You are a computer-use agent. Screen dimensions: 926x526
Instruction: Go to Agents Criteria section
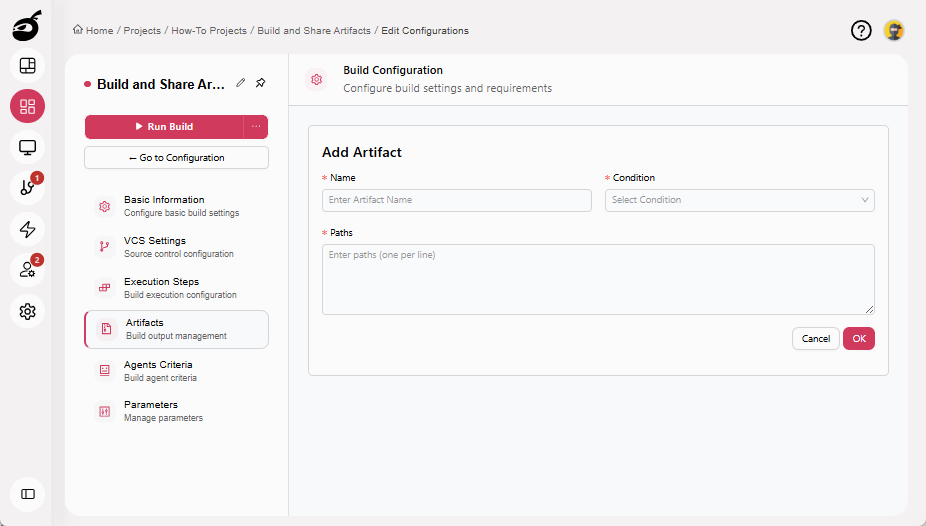coord(177,370)
